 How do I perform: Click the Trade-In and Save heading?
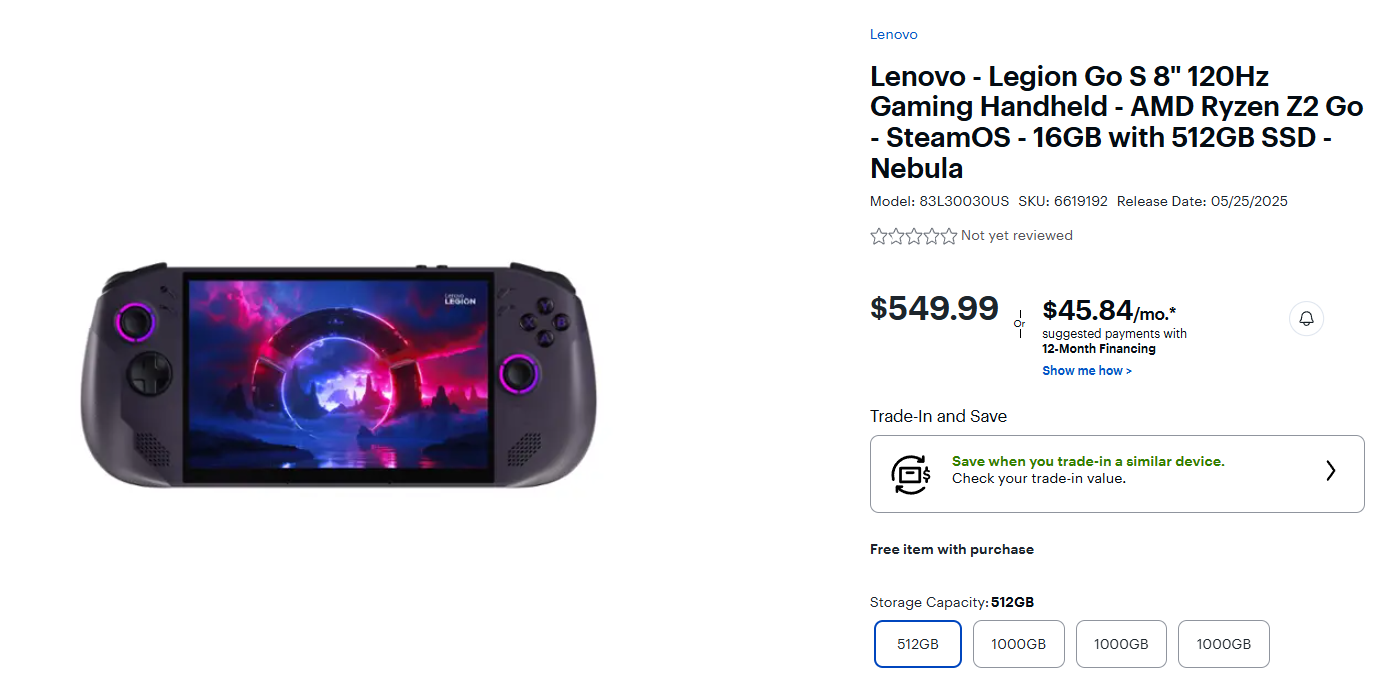937,416
